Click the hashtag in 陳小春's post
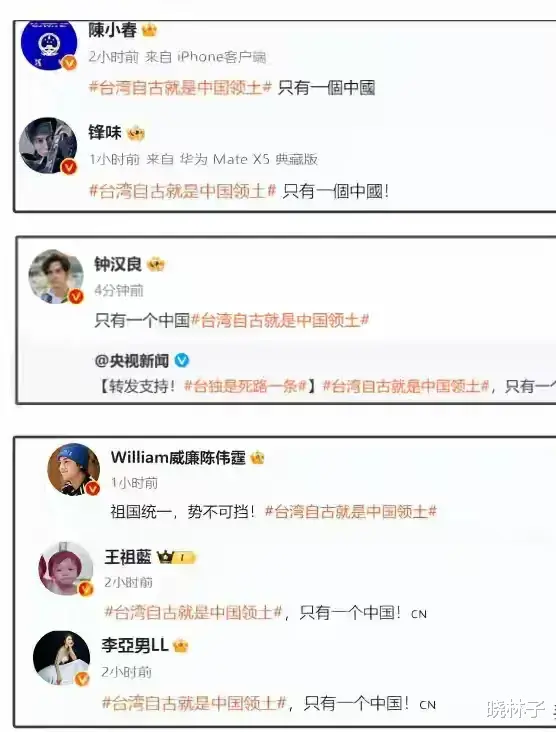This screenshot has height=732, width=556. coord(180,87)
